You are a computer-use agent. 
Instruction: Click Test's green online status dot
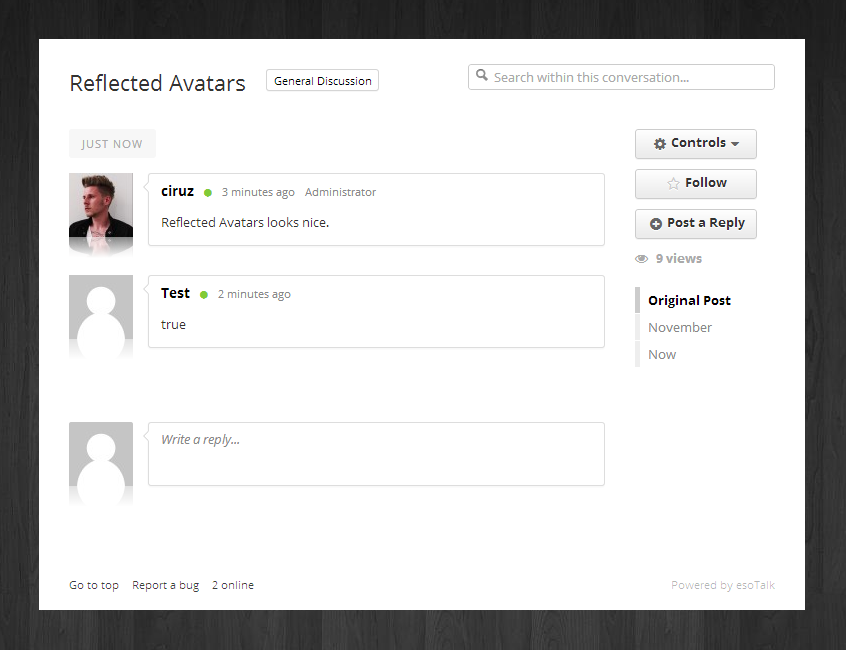click(x=204, y=295)
